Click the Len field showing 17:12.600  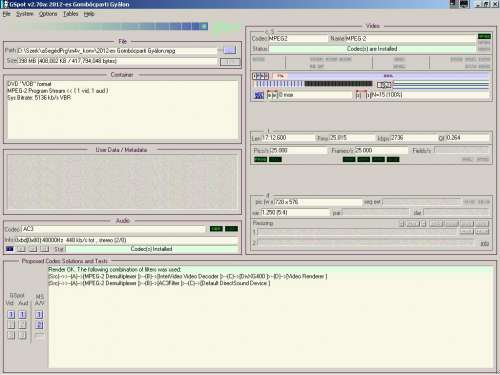click(288, 138)
